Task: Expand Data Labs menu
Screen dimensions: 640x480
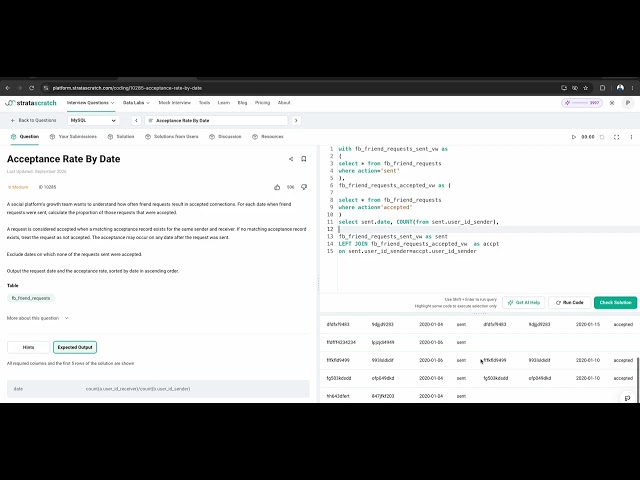Action: (x=136, y=103)
